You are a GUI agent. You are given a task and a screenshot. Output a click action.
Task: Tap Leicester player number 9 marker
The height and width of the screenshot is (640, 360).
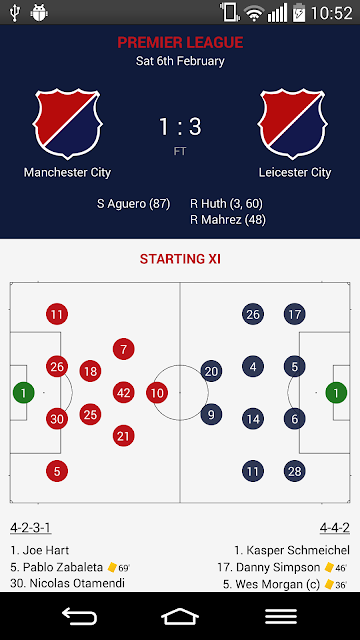coord(211,415)
